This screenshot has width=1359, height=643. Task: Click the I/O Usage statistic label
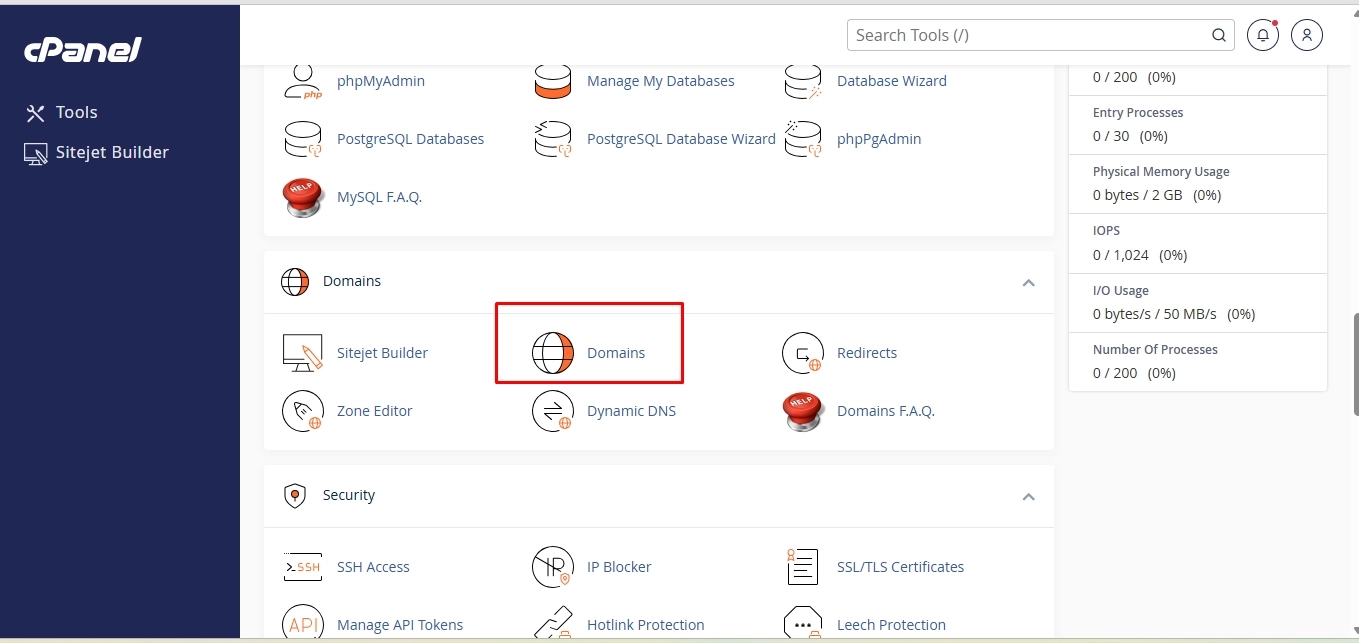(1121, 291)
